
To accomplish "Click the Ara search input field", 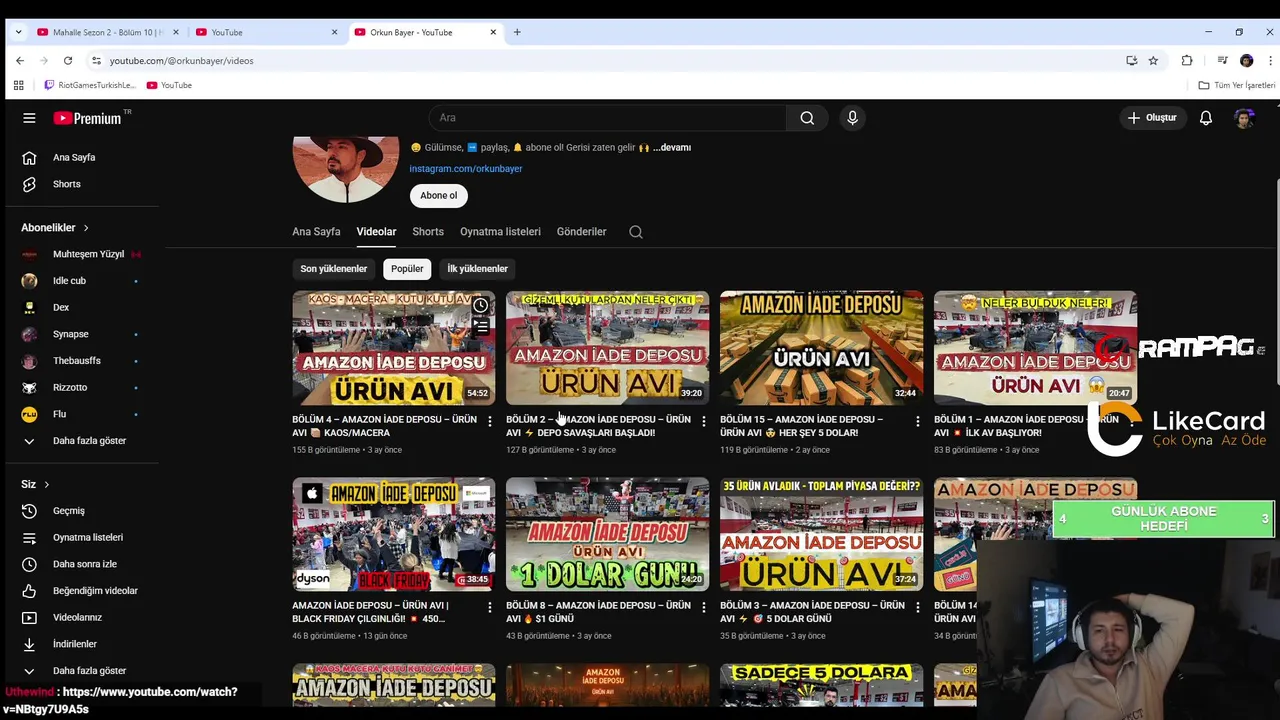I will [608, 118].
